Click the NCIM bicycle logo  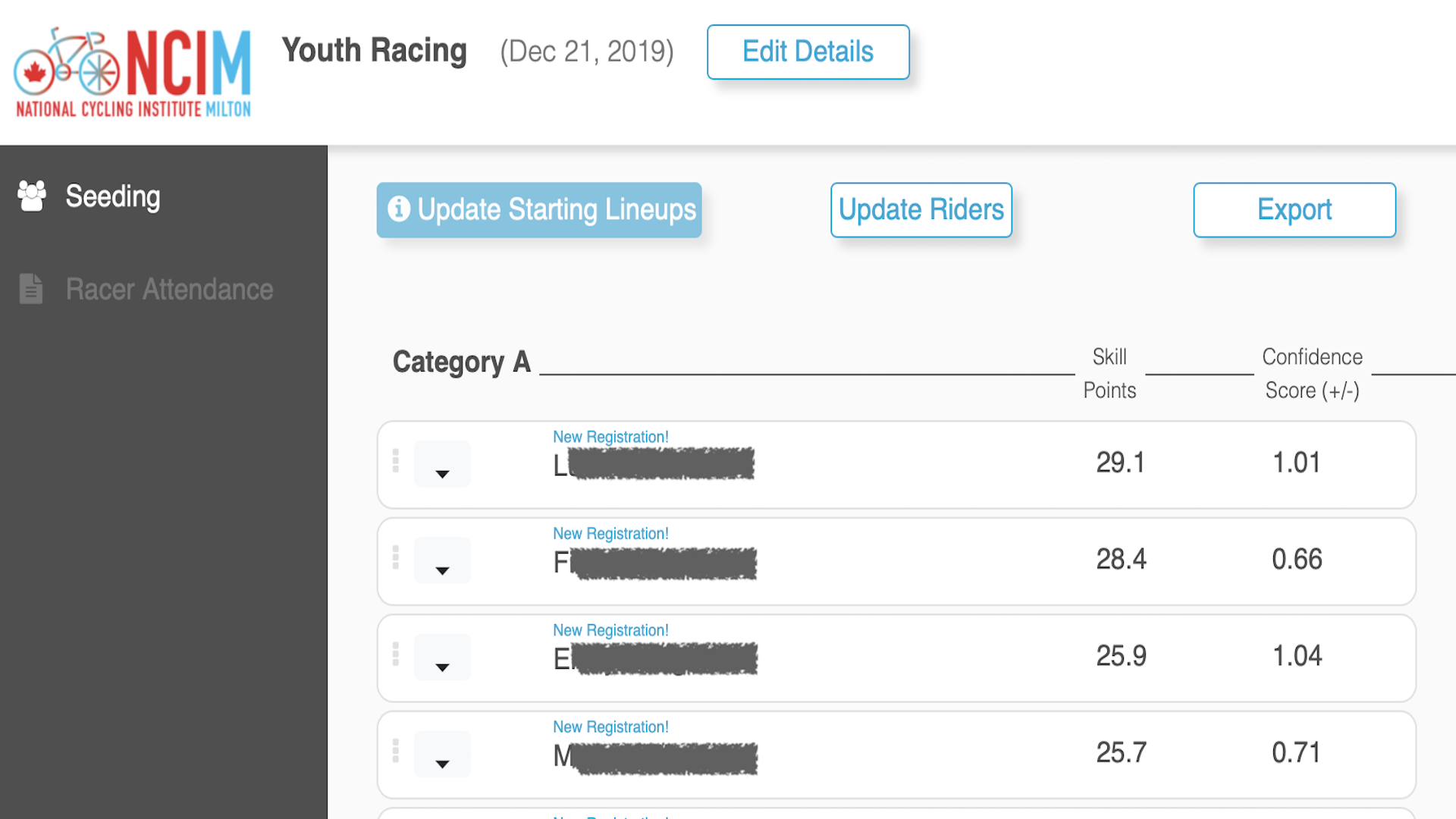133,73
